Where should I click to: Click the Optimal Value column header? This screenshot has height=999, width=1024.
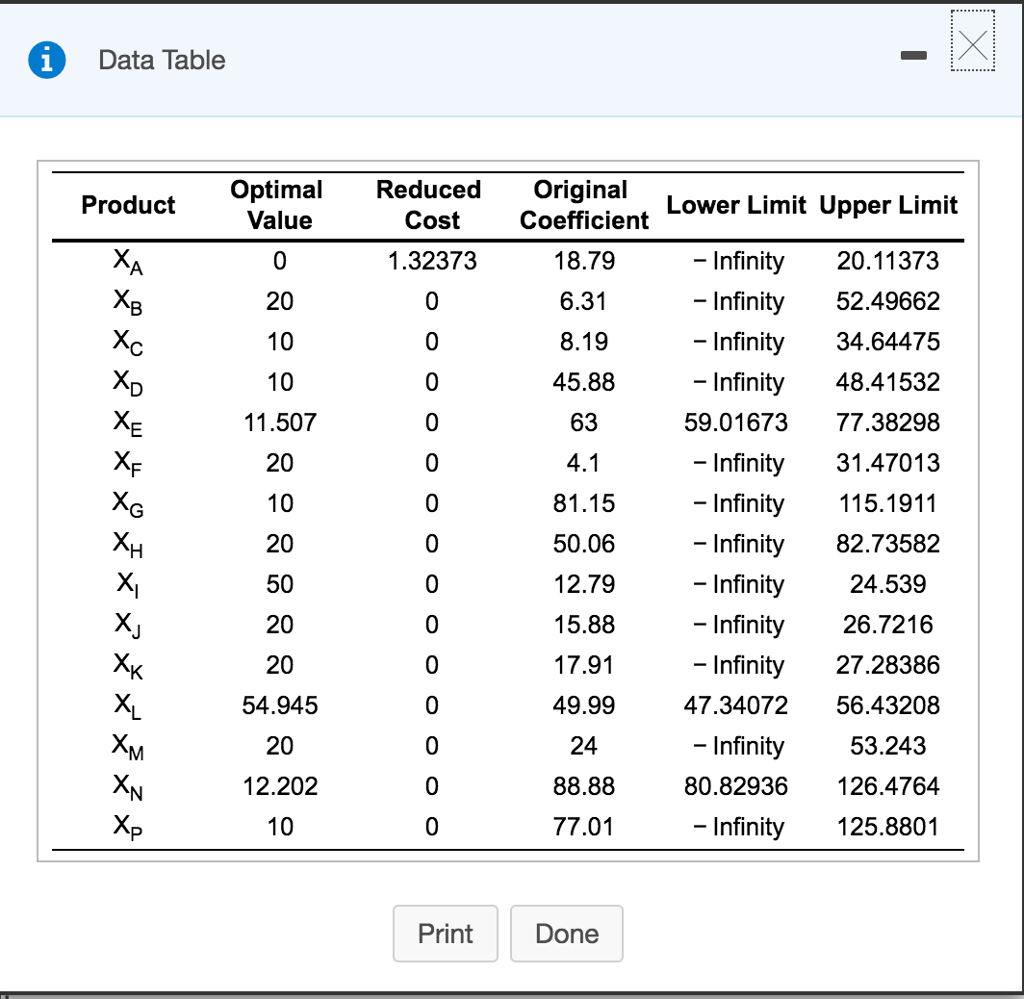coord(277,205)
